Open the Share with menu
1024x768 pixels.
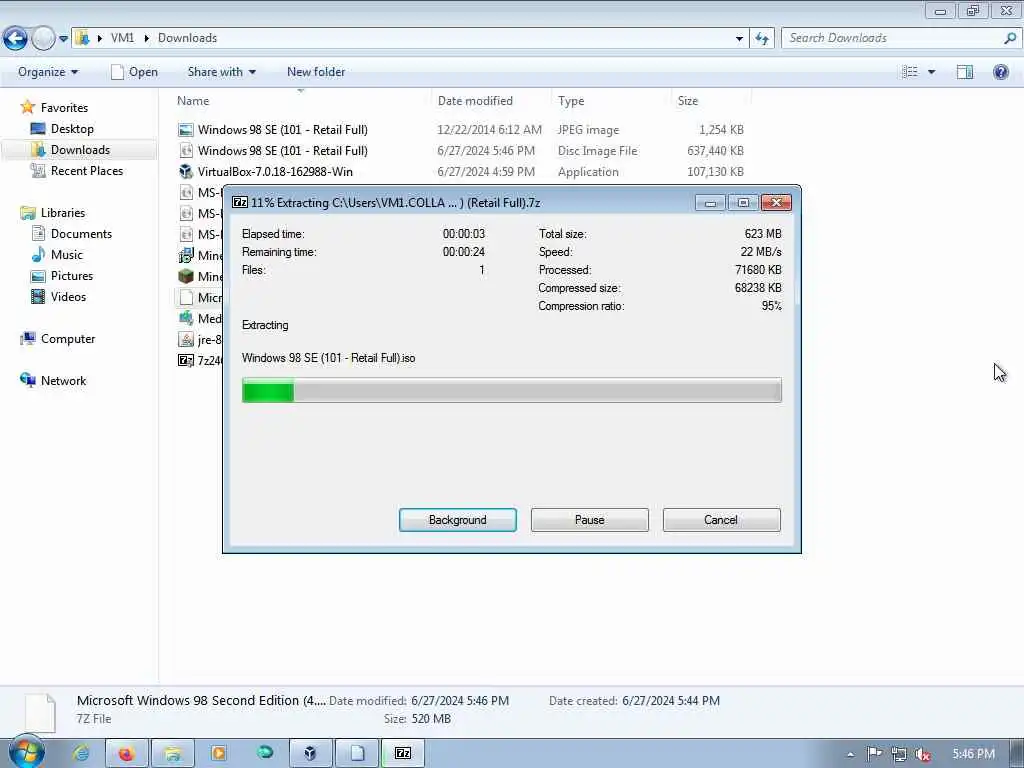point(221,72)
